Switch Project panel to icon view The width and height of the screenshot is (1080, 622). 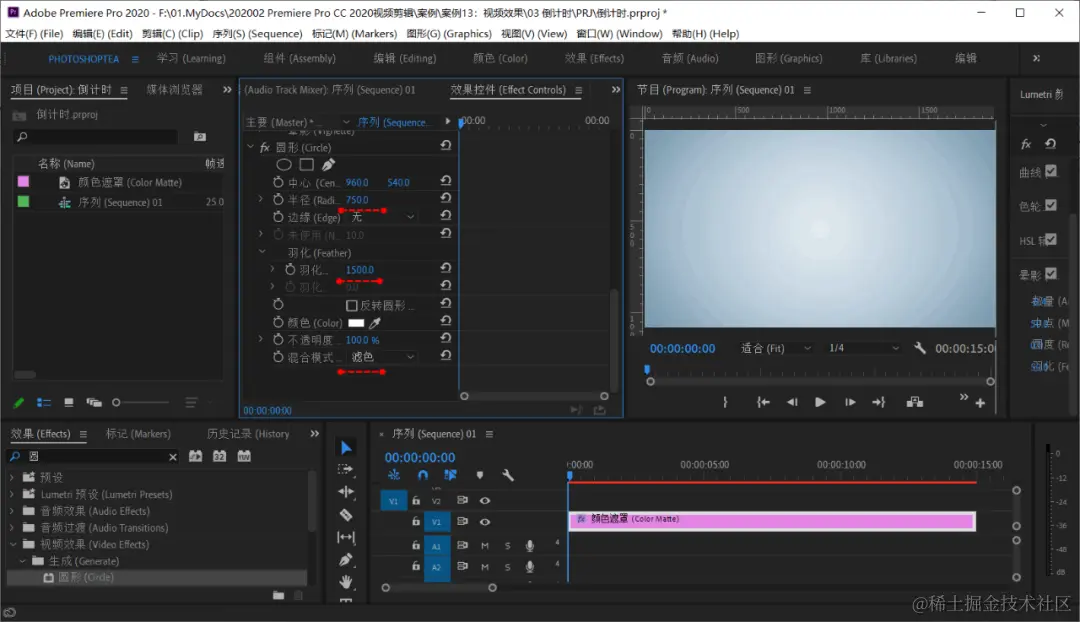pos(69,402)
